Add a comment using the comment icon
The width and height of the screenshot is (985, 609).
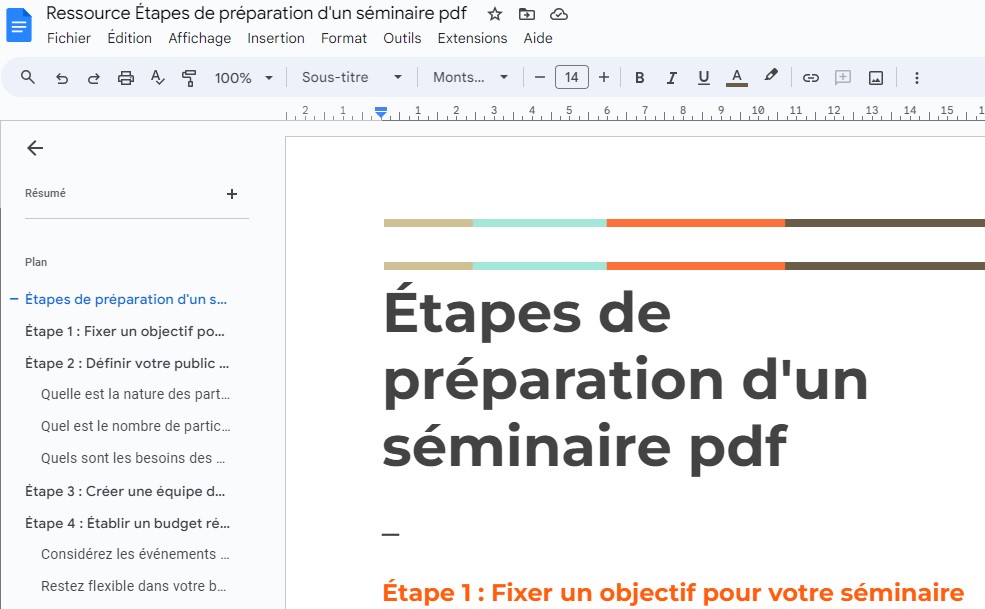[843, 77]
